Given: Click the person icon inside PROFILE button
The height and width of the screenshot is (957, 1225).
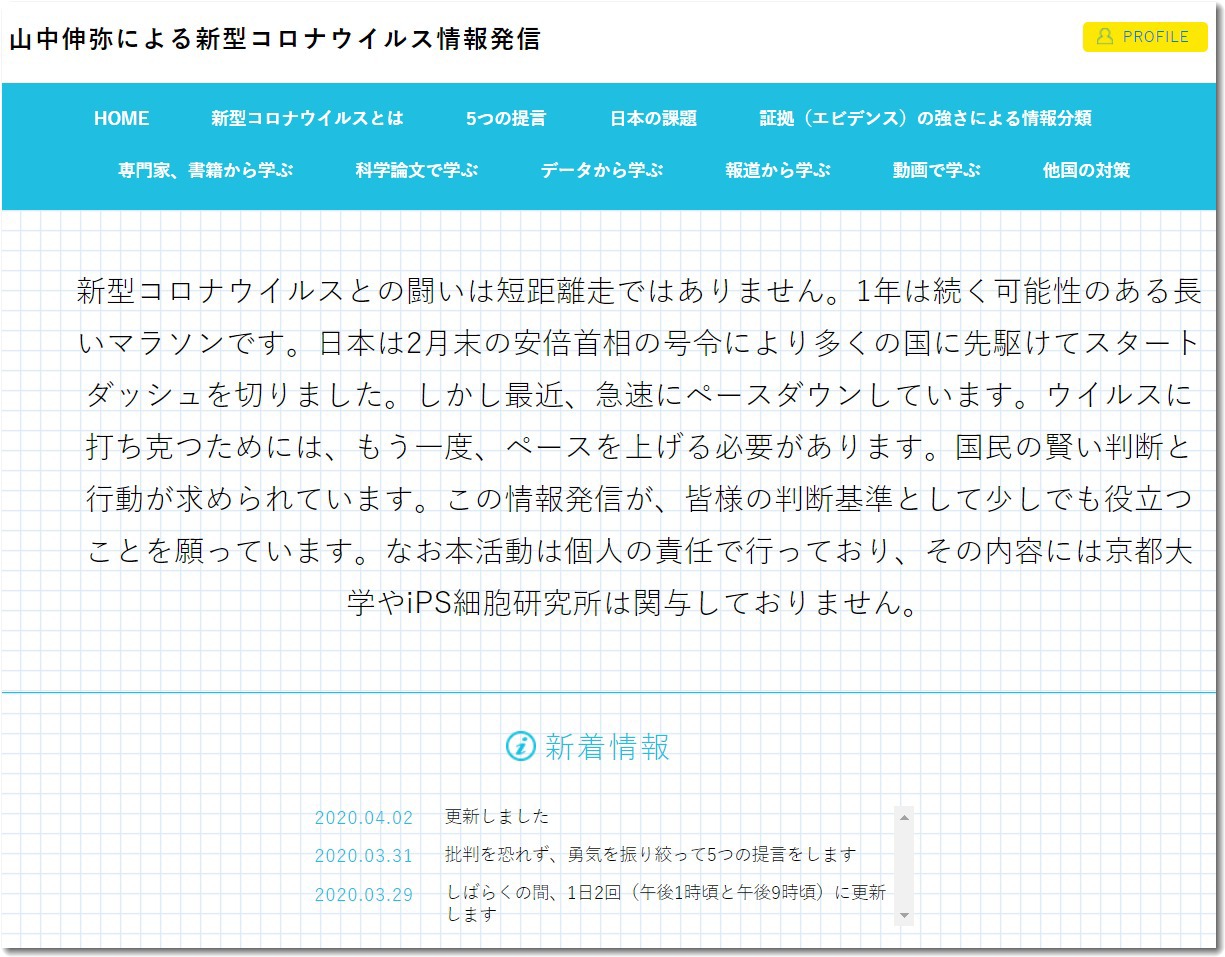Looking at the screenshot, I should (1103, 37).
